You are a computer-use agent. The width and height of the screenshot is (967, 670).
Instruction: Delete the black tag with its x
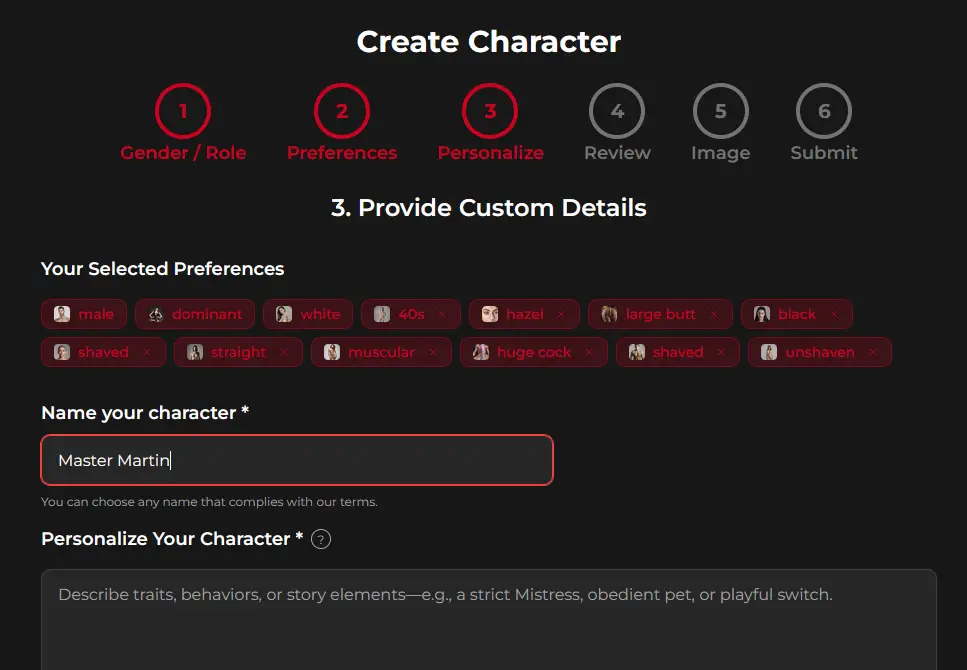834,314
